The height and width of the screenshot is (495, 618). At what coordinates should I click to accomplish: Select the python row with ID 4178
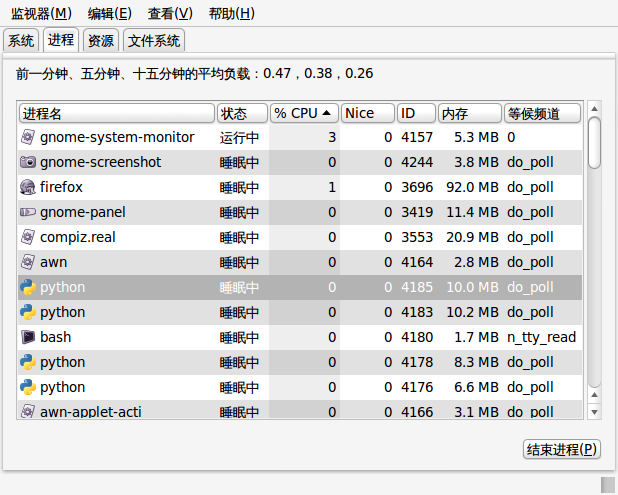300,362
